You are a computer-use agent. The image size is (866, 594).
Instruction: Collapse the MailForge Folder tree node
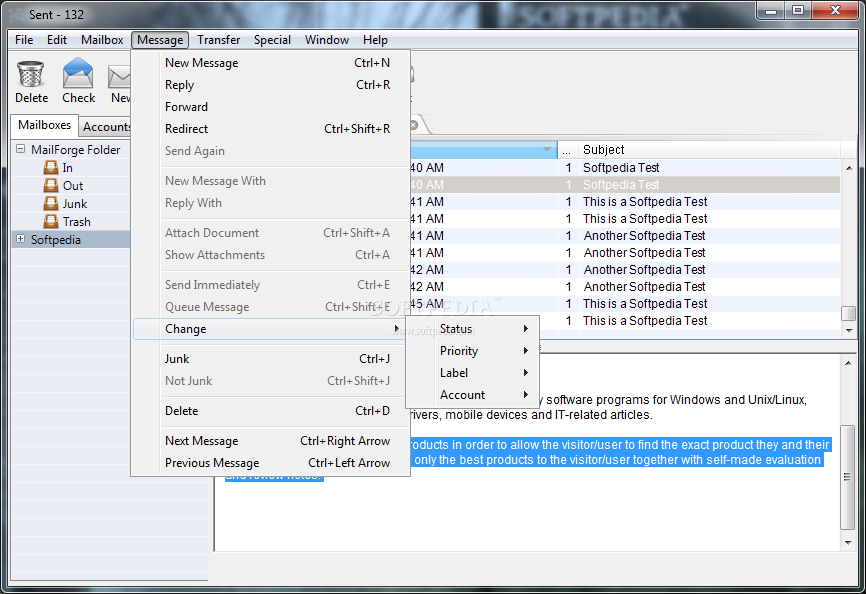[x=20, y=149]
